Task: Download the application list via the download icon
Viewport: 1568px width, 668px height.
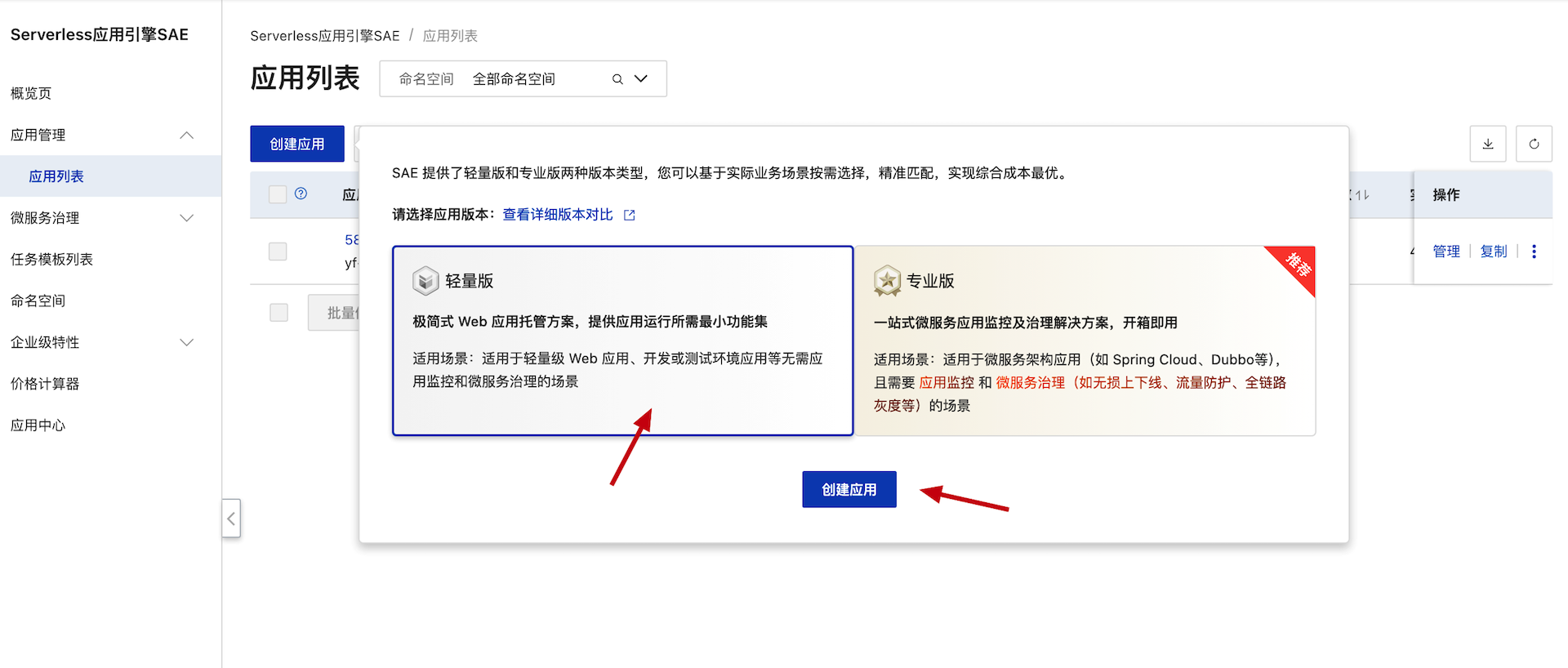Action: 1488,144
